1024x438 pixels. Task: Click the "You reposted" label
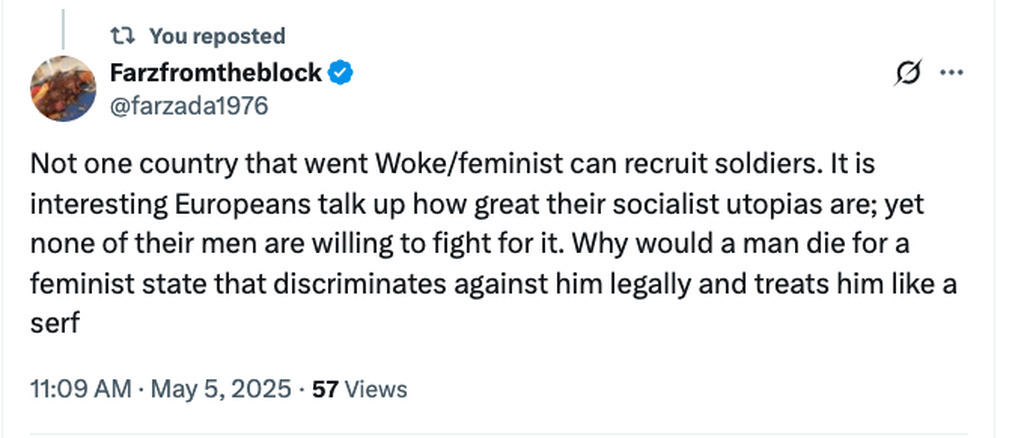pyautogui.click(x=217, y=36)
